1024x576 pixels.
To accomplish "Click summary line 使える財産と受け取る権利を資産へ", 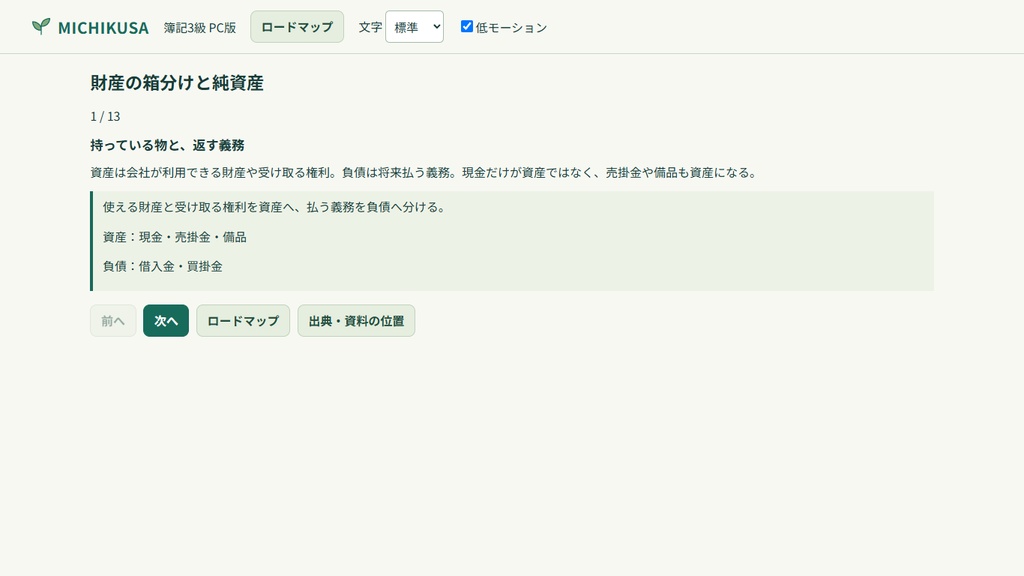I will click(x=274, y=207).
